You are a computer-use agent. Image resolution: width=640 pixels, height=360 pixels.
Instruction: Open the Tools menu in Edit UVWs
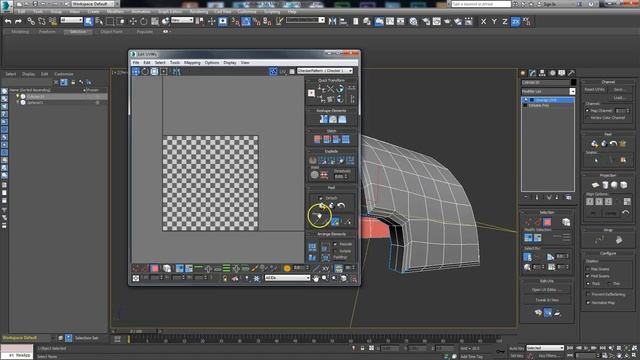(175, 63)
